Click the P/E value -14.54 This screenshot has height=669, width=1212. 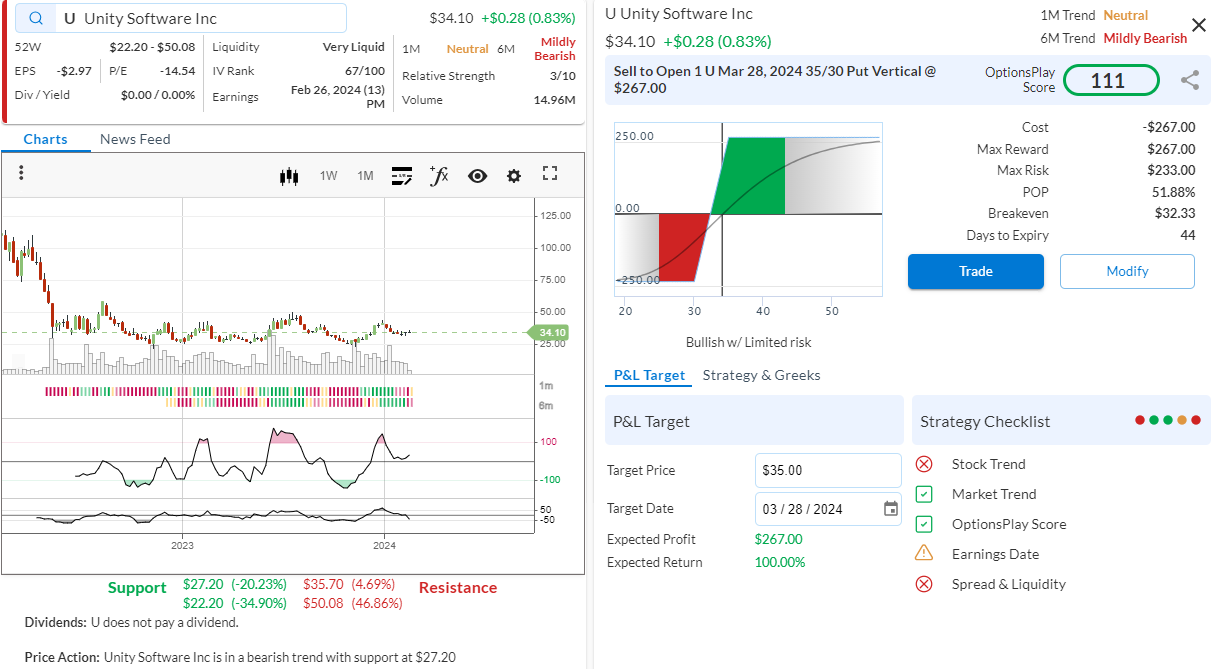[x=178, y=71]
